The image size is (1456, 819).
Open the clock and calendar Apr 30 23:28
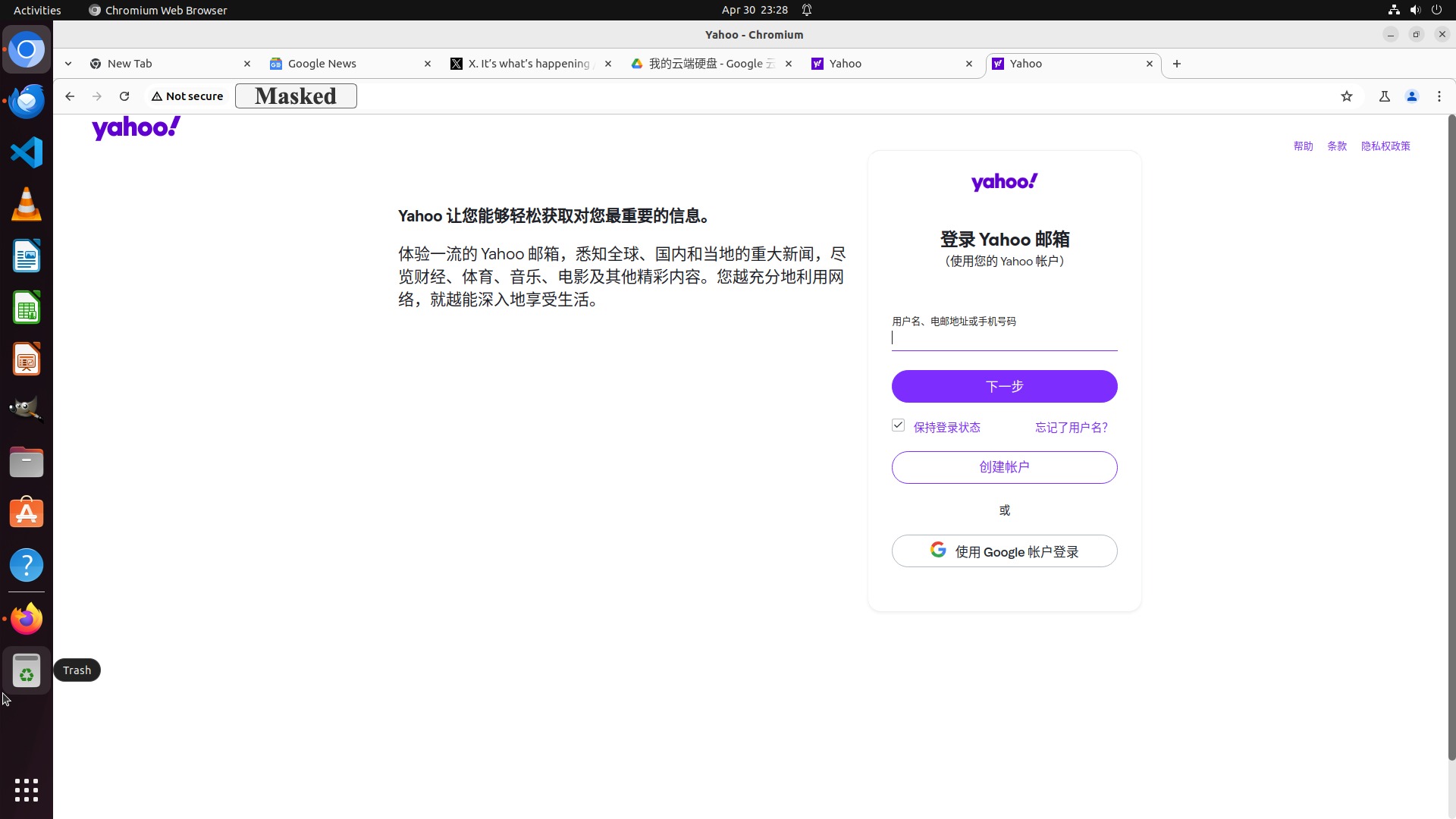coord(755,10)
